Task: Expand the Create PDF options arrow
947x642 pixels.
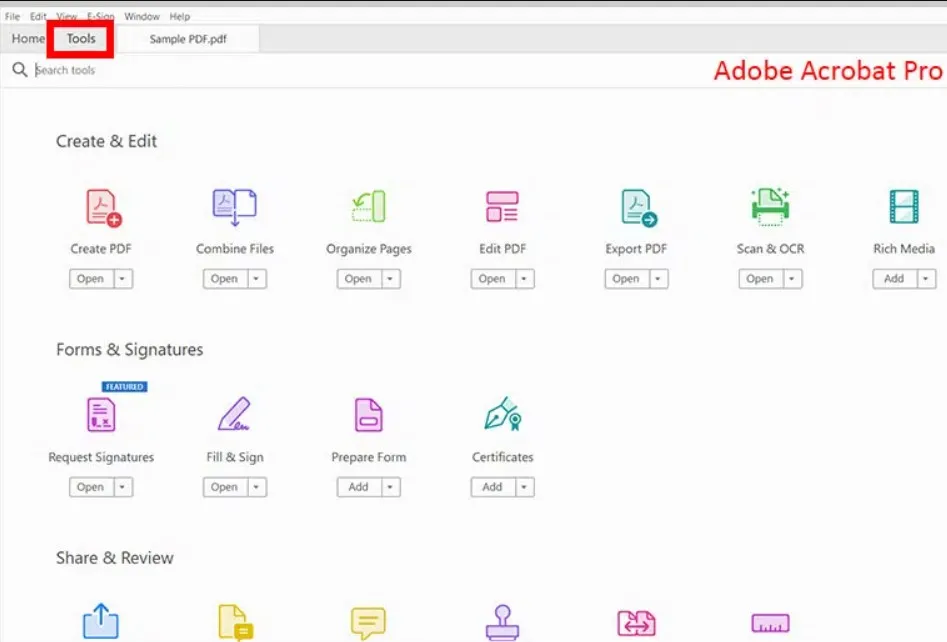Action: click(123, 279)
